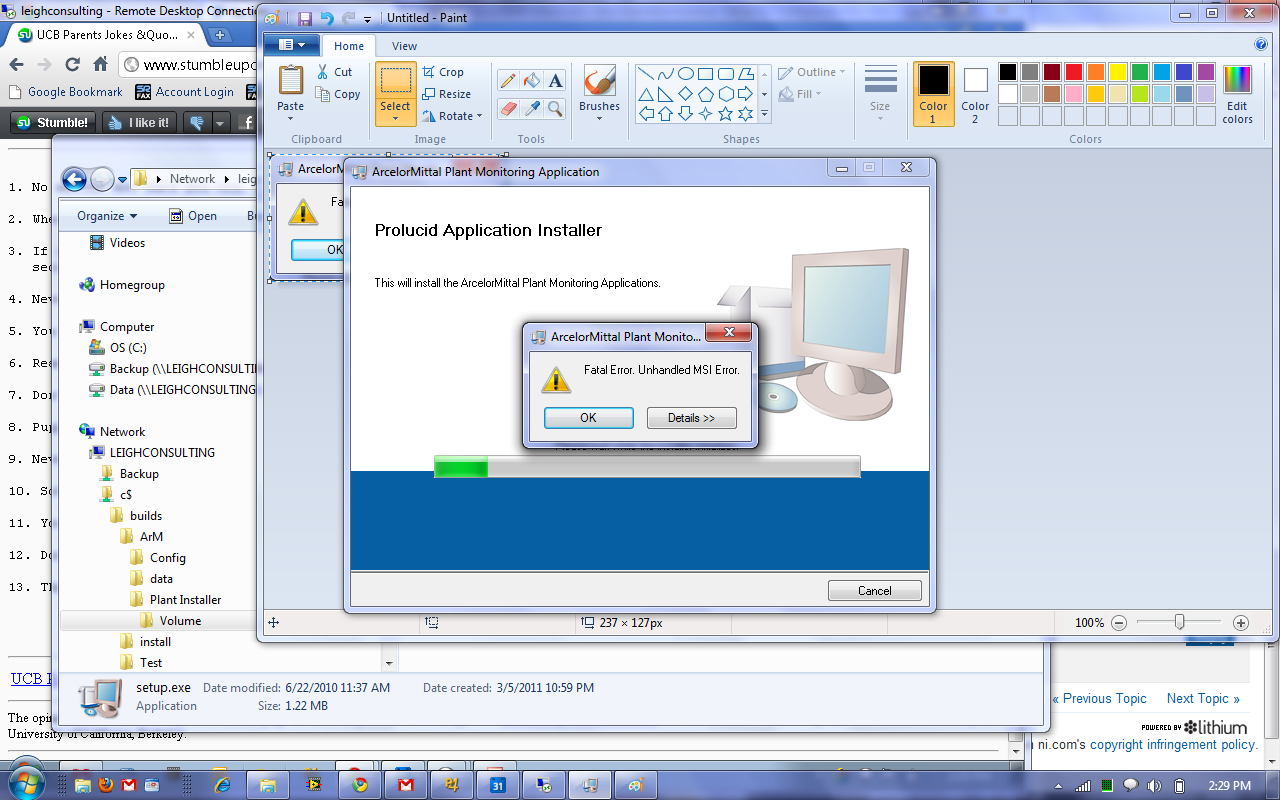
Task: Choose the Oval shape in Shapes gallery
Action: pos(686,74)
